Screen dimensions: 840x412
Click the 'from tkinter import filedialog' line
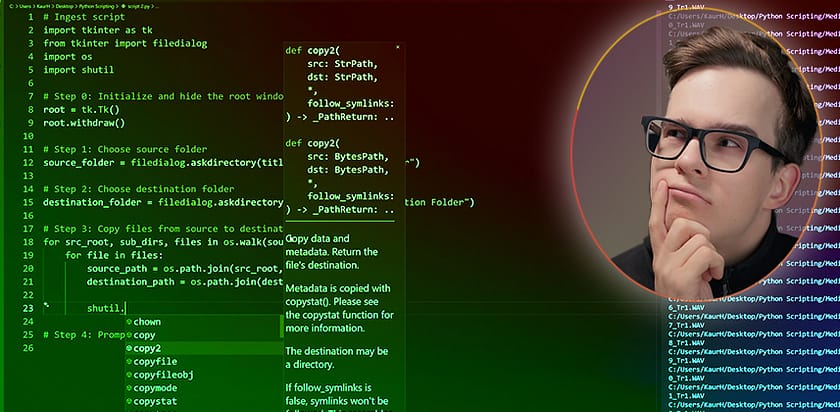125,43
